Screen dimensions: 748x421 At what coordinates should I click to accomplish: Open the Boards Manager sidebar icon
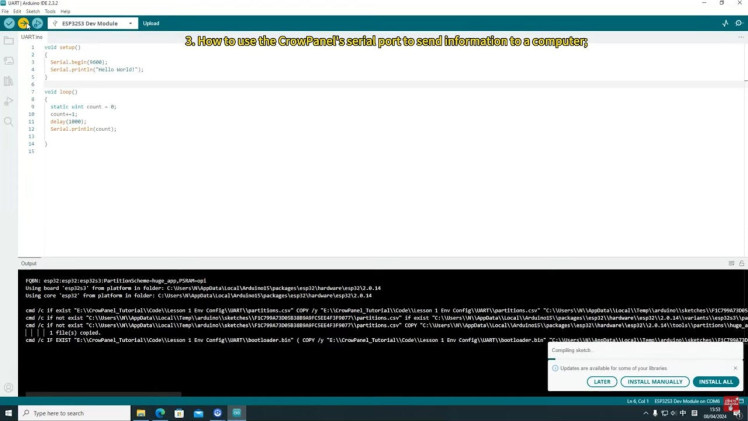click(9, 61)
